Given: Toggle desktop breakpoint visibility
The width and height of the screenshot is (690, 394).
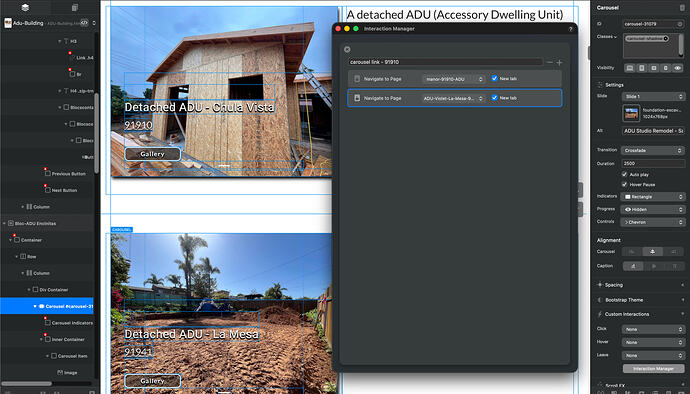Looking at the screenshot, I should 630,68.
